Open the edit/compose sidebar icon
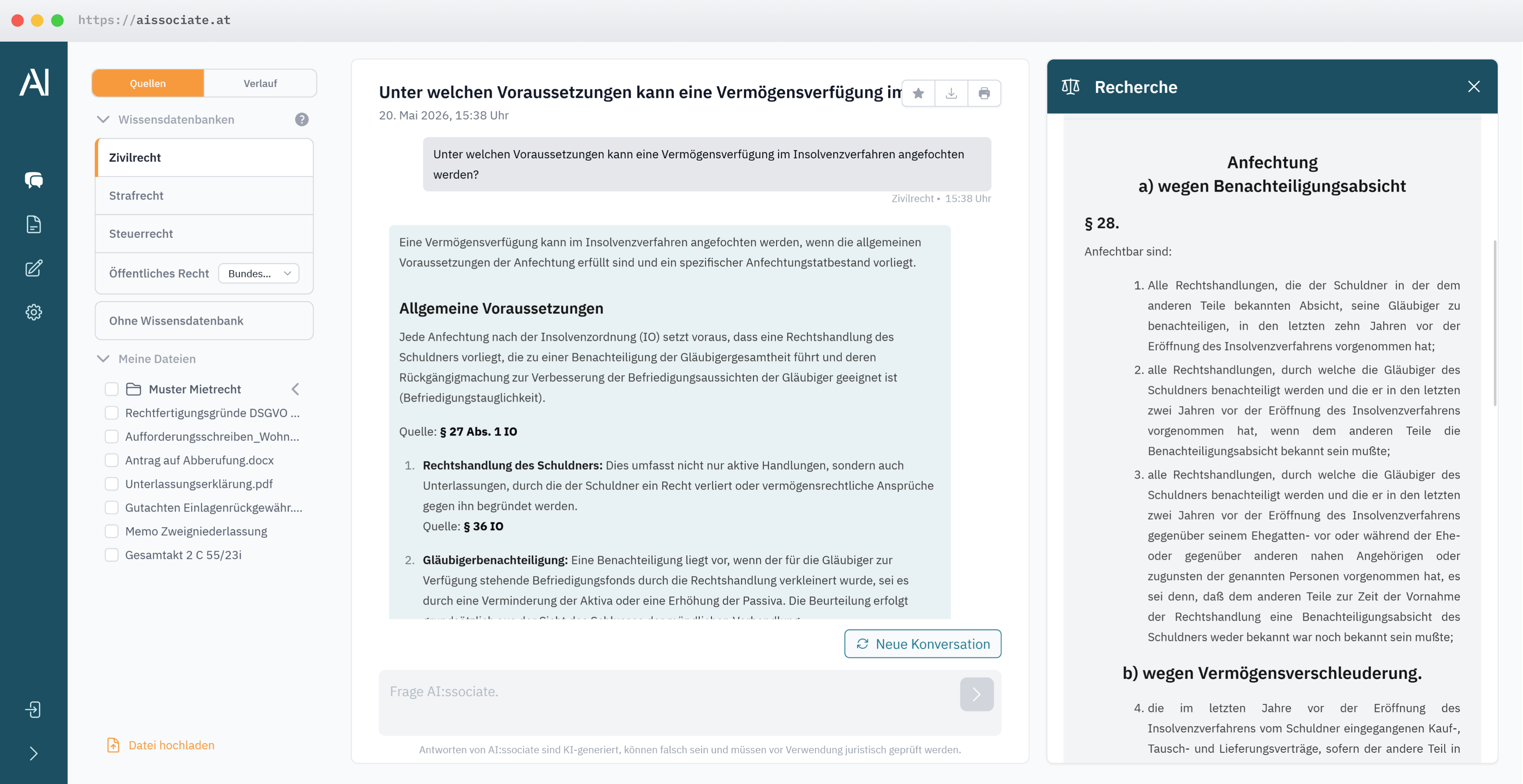 click(x=34, y=268)
